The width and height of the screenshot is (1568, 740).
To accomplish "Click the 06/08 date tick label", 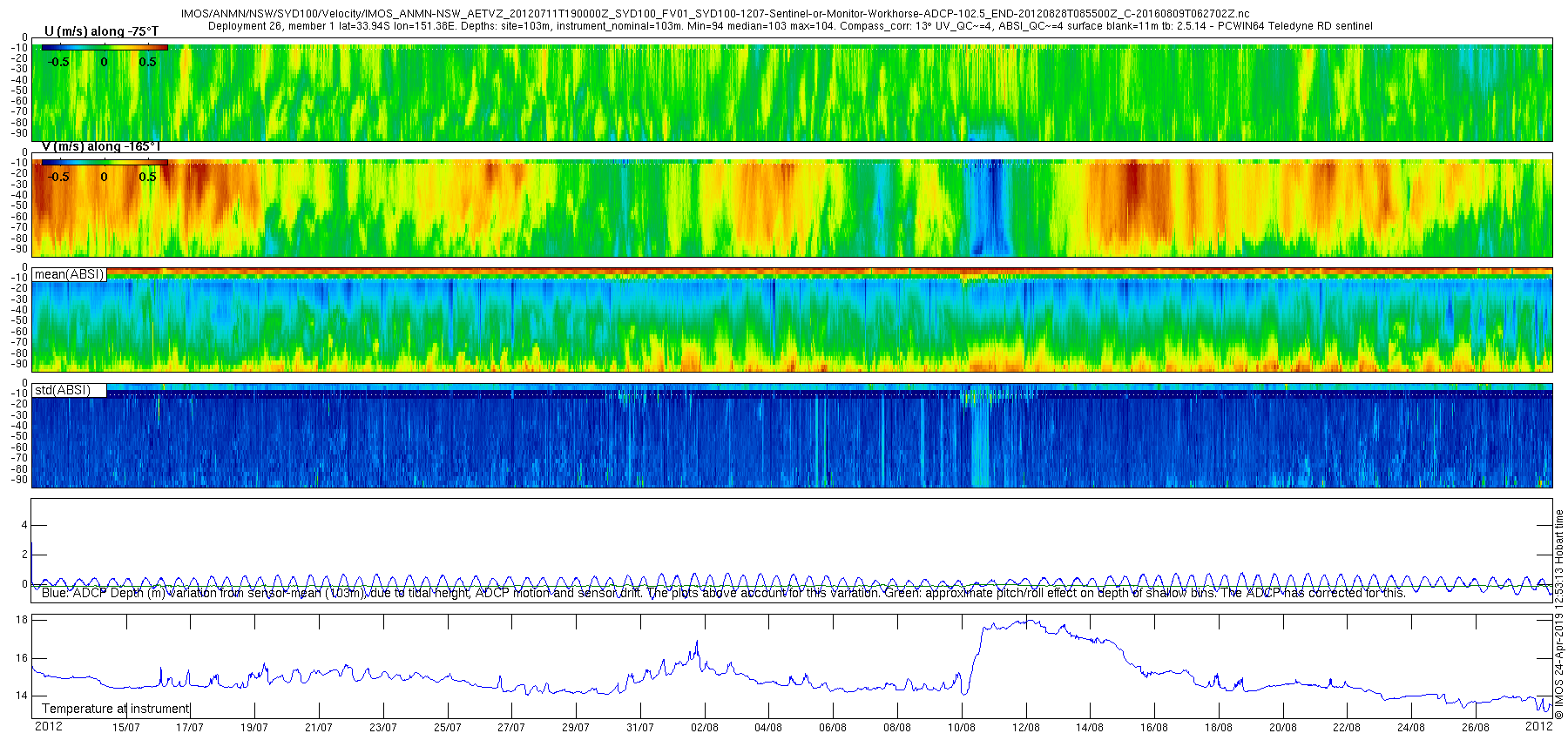I will point(833,728).
